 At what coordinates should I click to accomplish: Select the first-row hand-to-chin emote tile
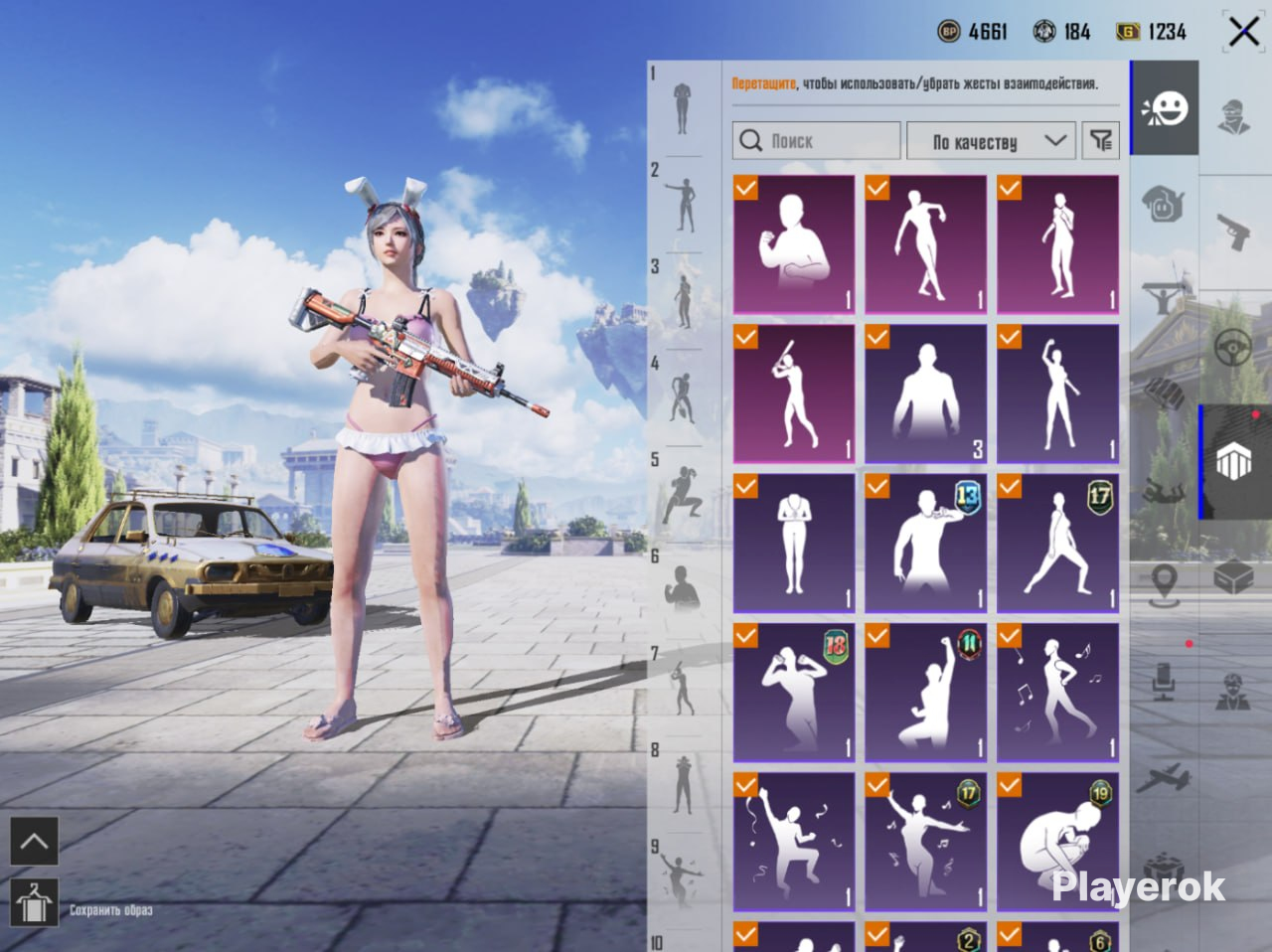(x=1058, y=244)
